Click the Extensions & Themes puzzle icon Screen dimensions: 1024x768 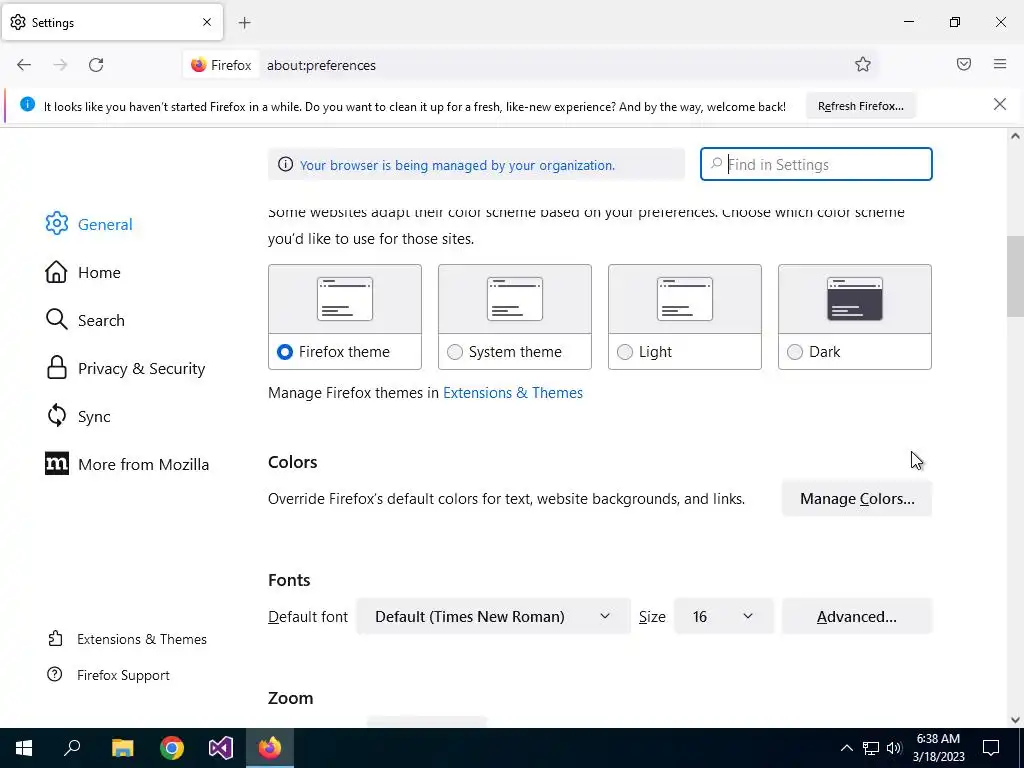coord(56,638)
